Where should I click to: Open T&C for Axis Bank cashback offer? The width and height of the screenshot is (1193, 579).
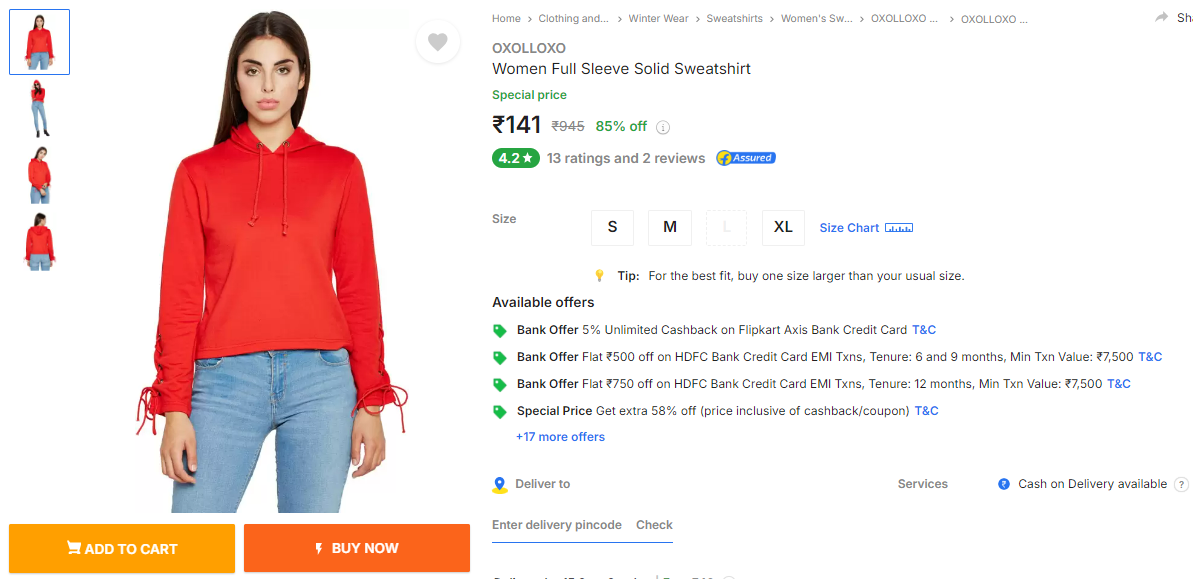[924, 330]
